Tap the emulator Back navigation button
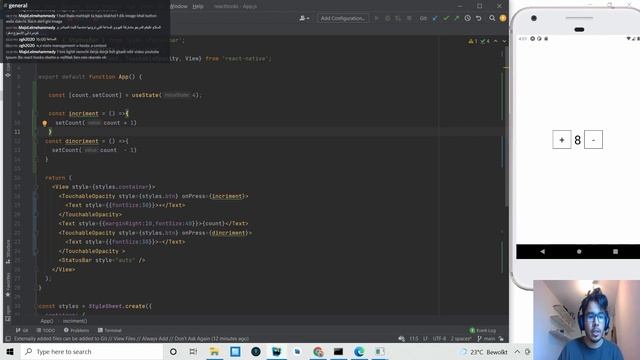 (542, 251)
